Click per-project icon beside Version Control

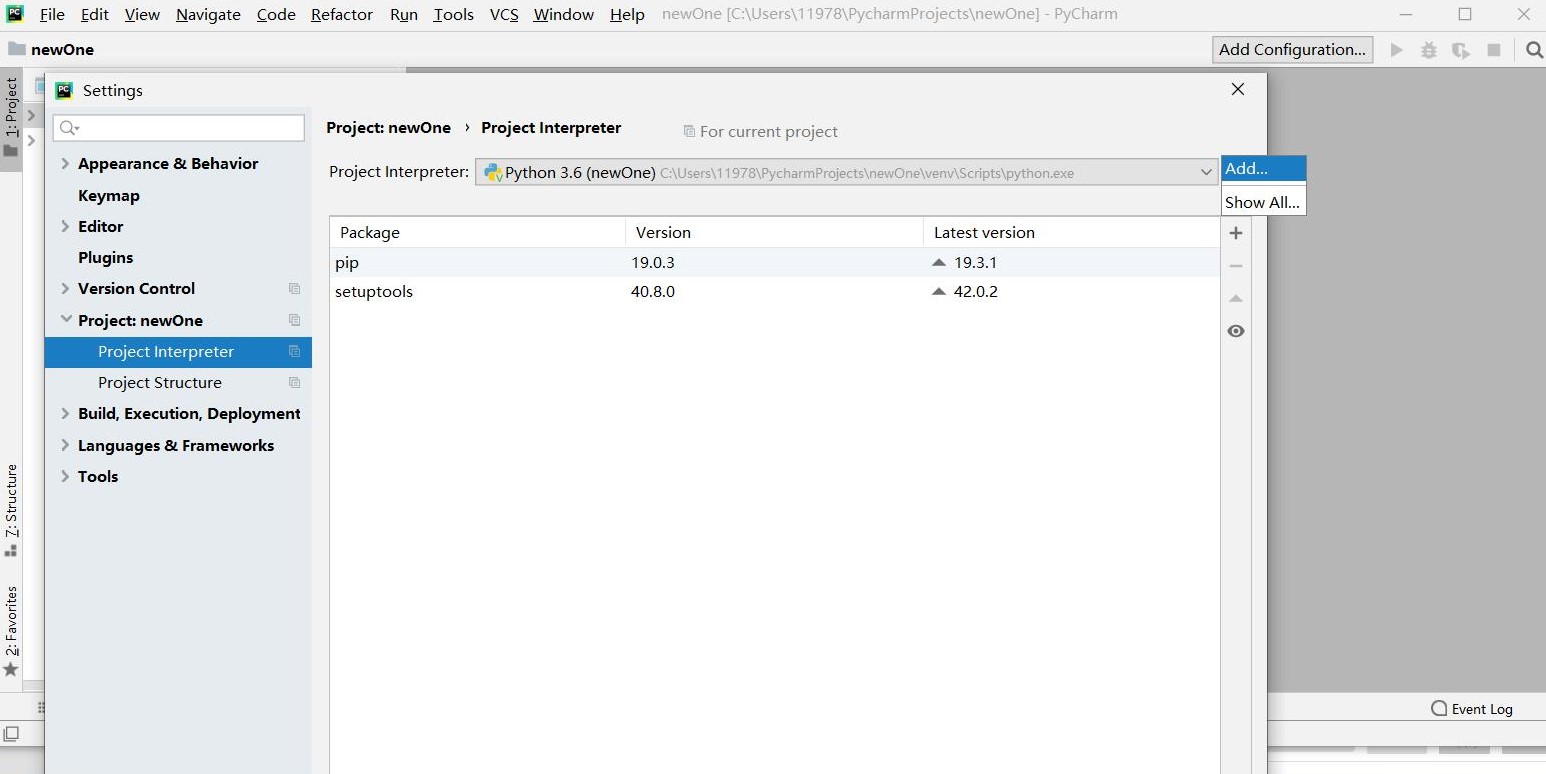(294, 289)
